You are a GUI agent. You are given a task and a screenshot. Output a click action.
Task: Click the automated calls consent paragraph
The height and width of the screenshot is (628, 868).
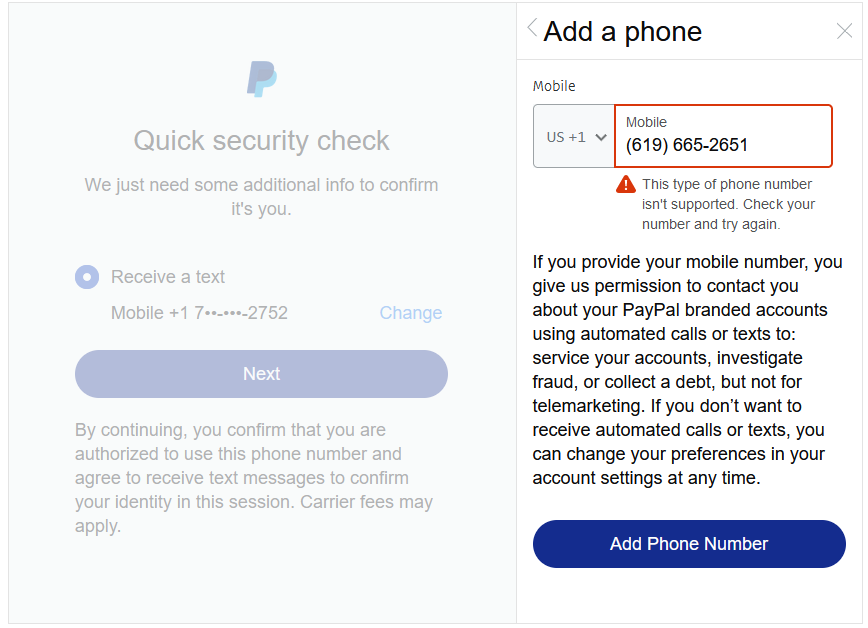coord(688,370)
